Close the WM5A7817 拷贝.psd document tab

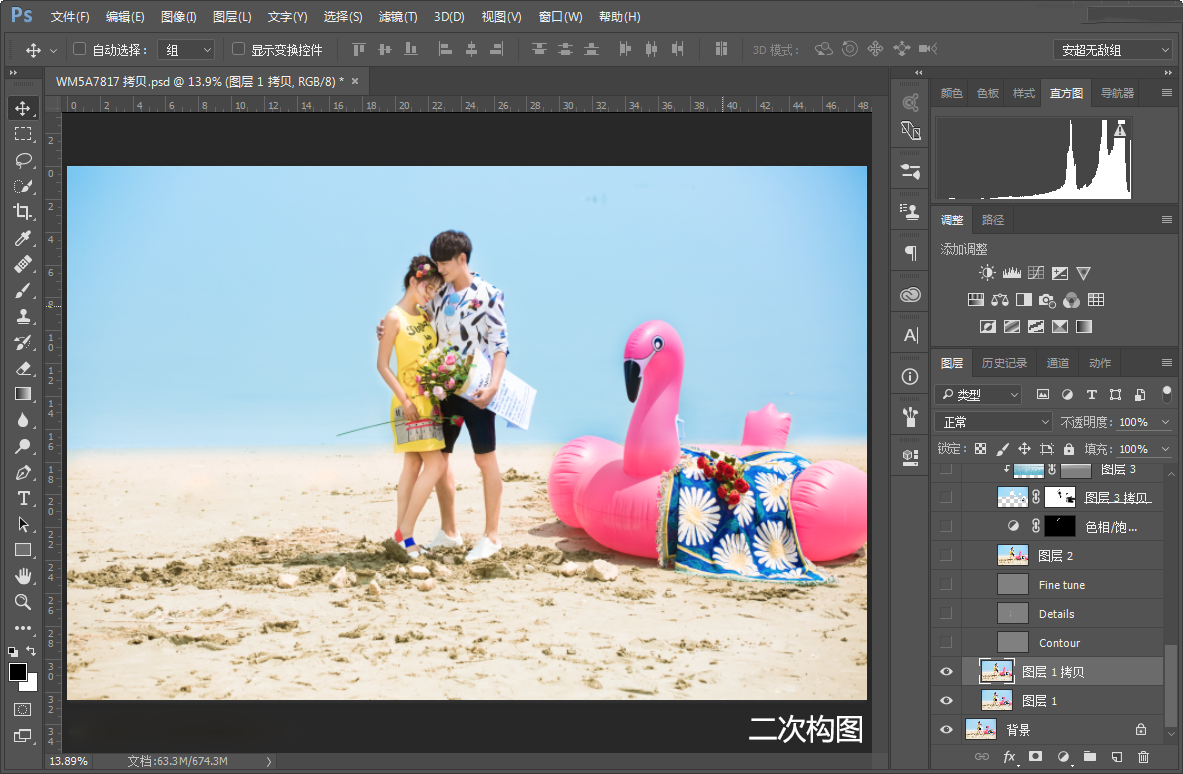coord(355,81)
